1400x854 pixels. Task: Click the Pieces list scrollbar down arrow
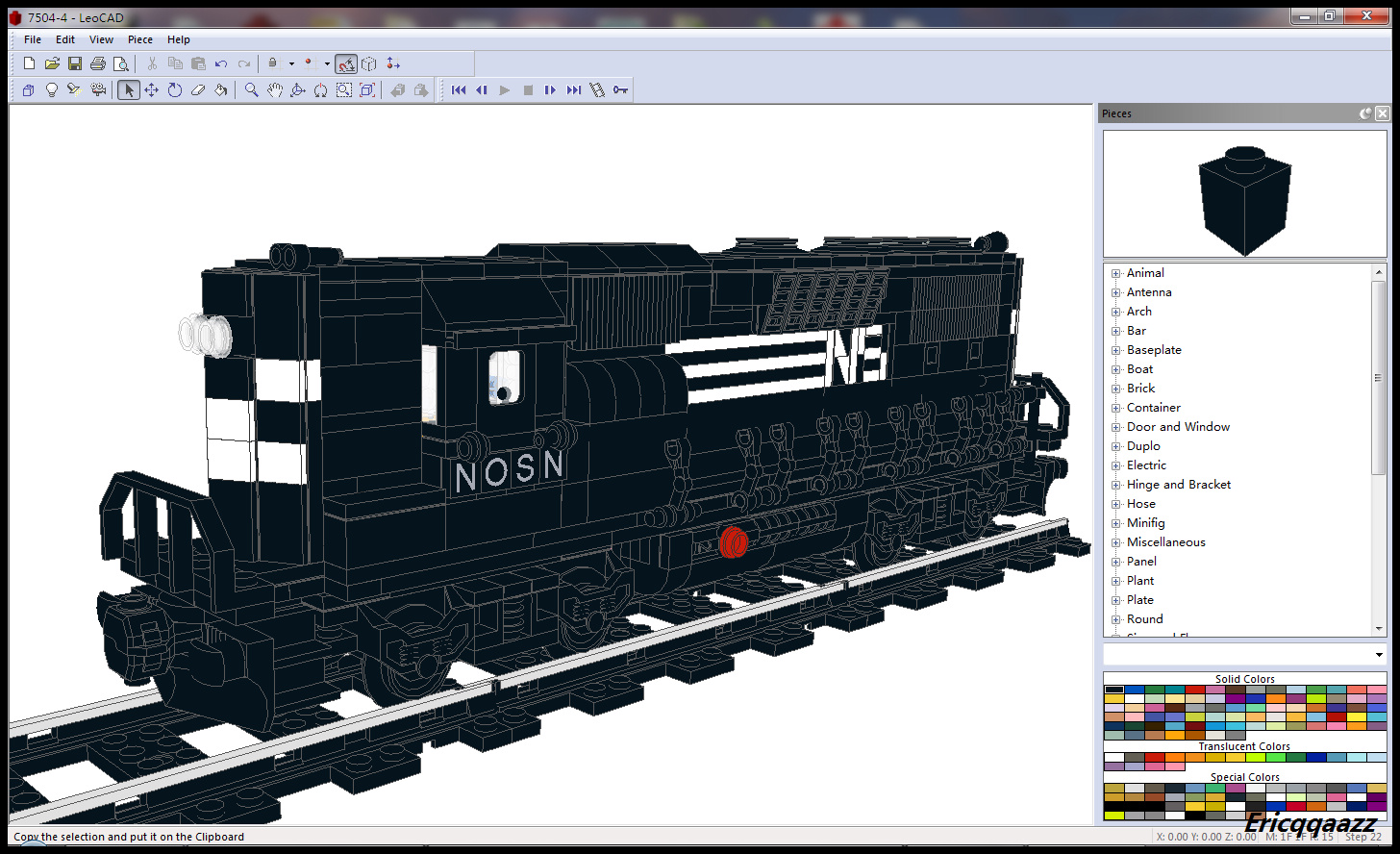(x=1380, y=630)
